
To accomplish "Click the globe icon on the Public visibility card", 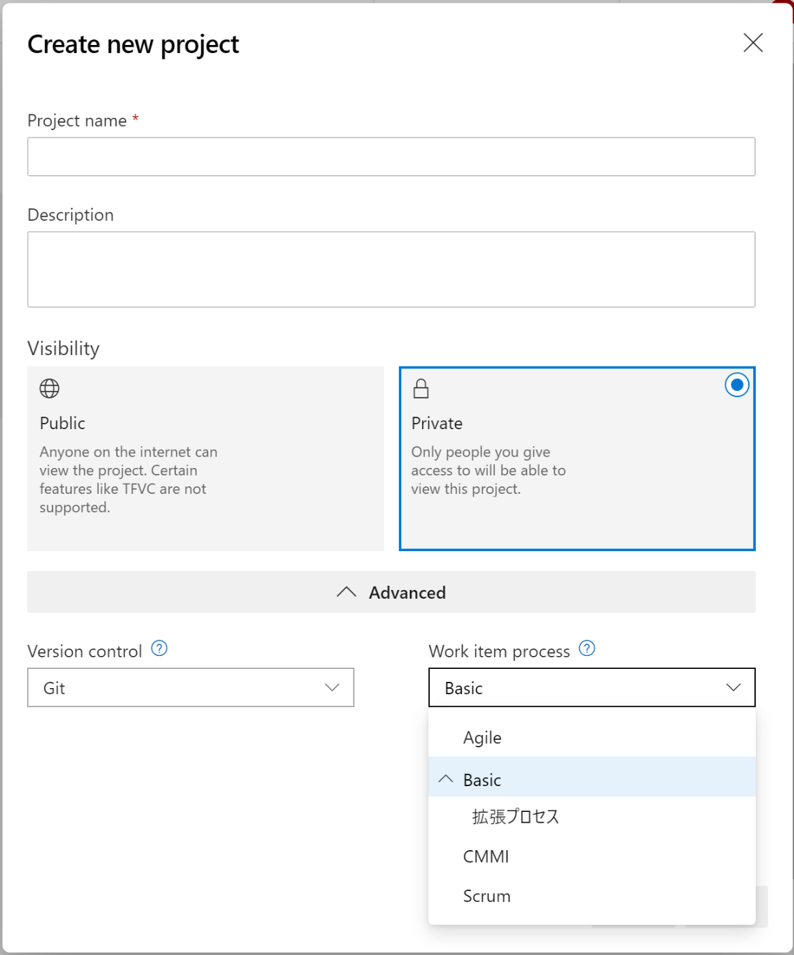I will point(49,388).
